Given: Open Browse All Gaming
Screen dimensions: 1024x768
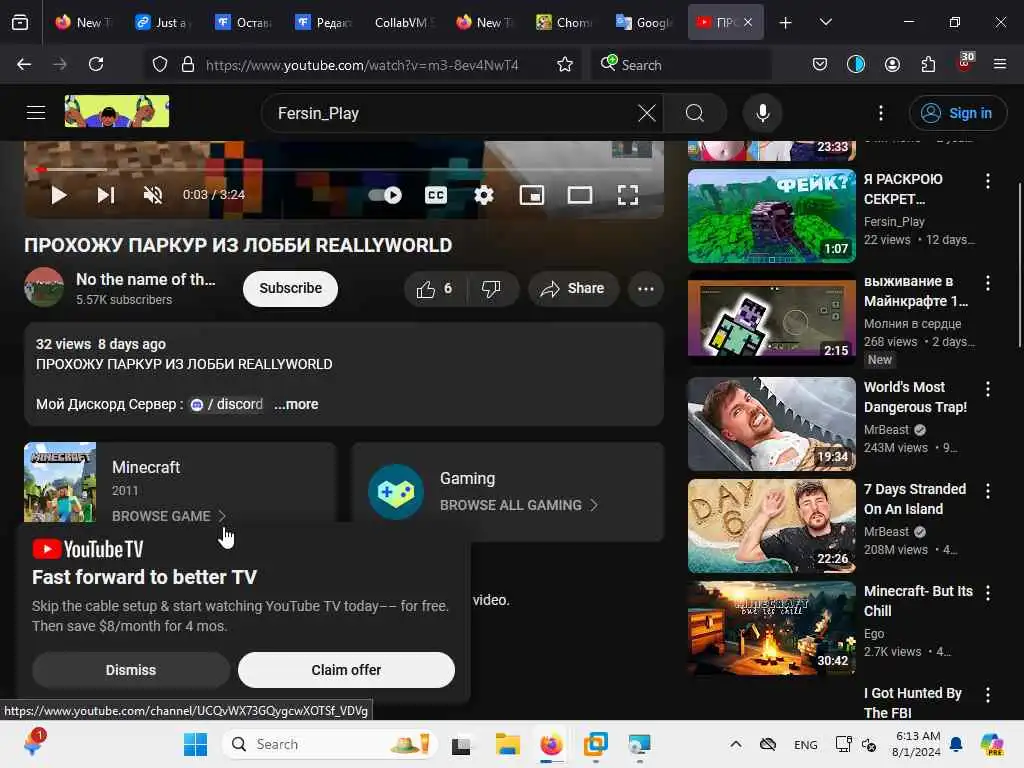Looking at the screenshot, I should (519, 505).
